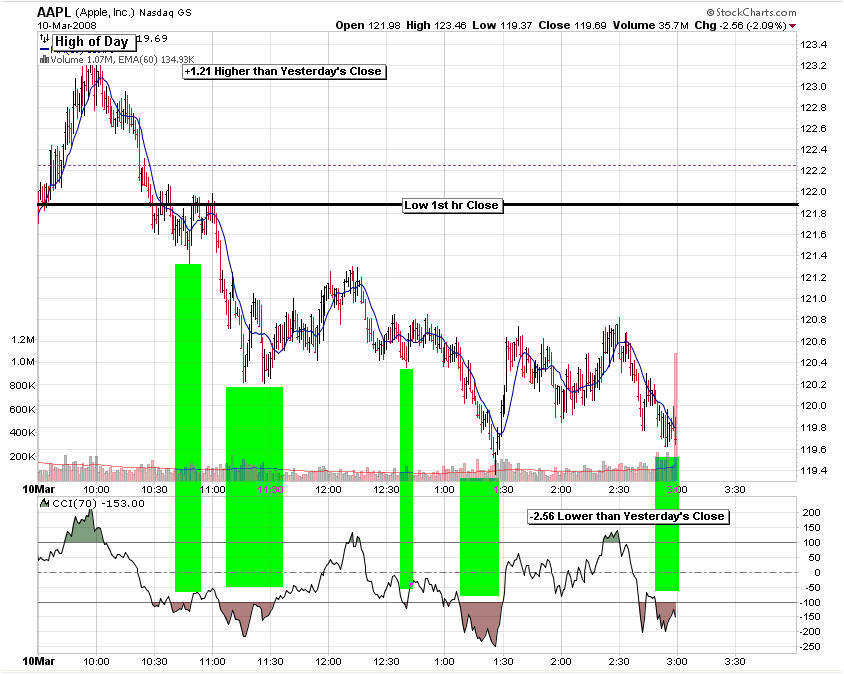Click the 122.2 price axis label
844x674 pixels.
pyautogui.click(x=813, y=171)
